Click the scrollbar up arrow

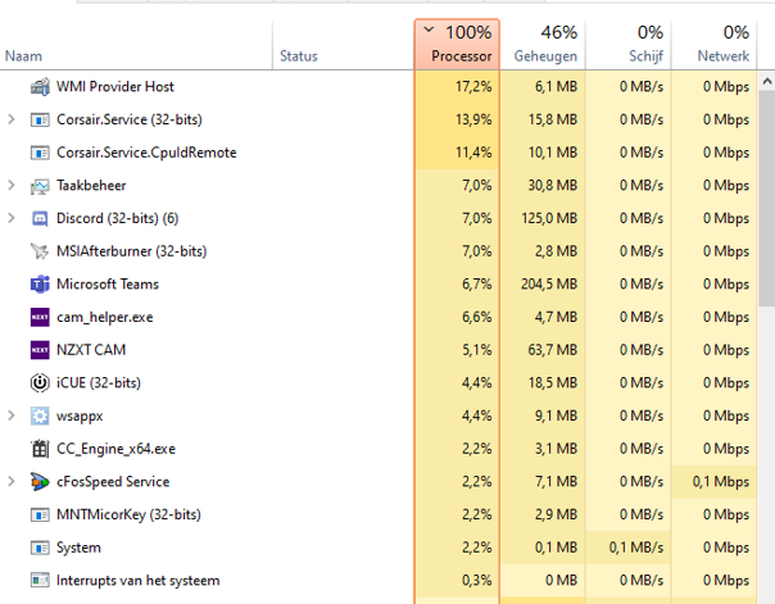(767, 81)
